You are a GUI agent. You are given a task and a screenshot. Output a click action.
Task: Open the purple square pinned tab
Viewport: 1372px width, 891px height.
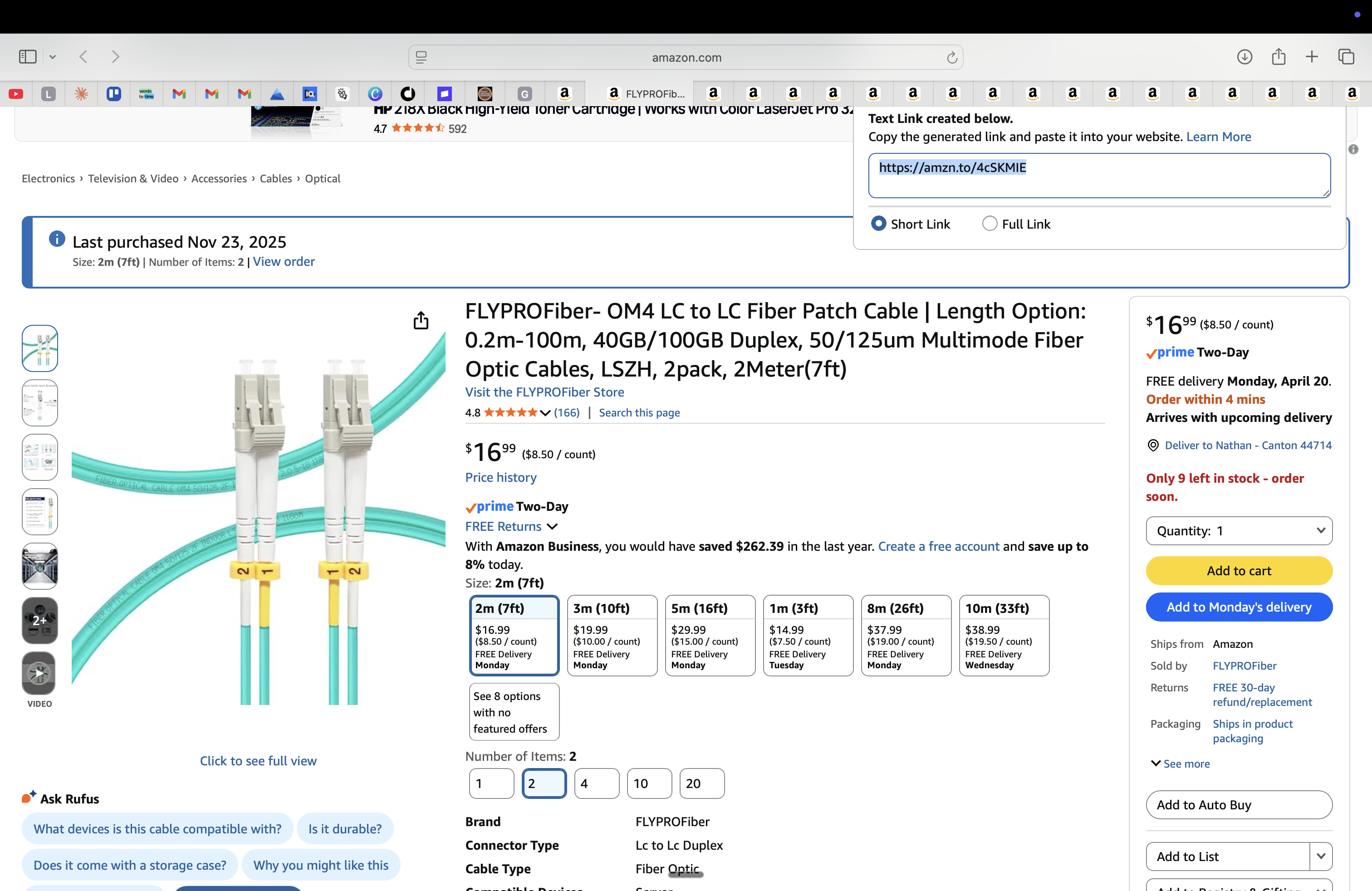[445, 93]
